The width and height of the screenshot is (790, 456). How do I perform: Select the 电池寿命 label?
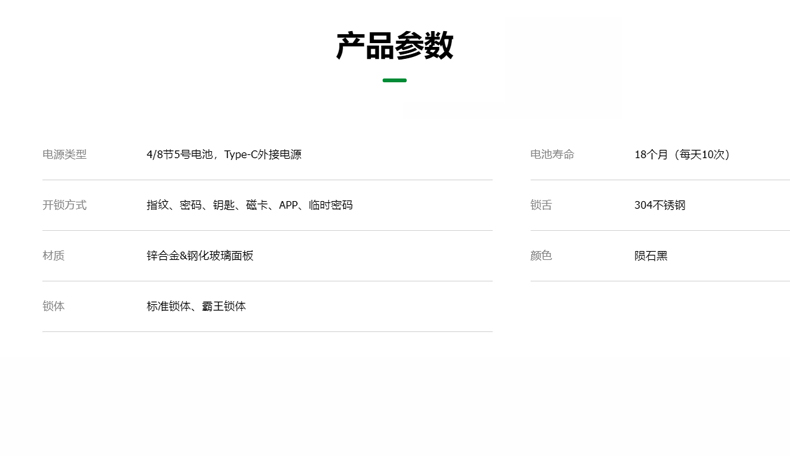(552, 154)
